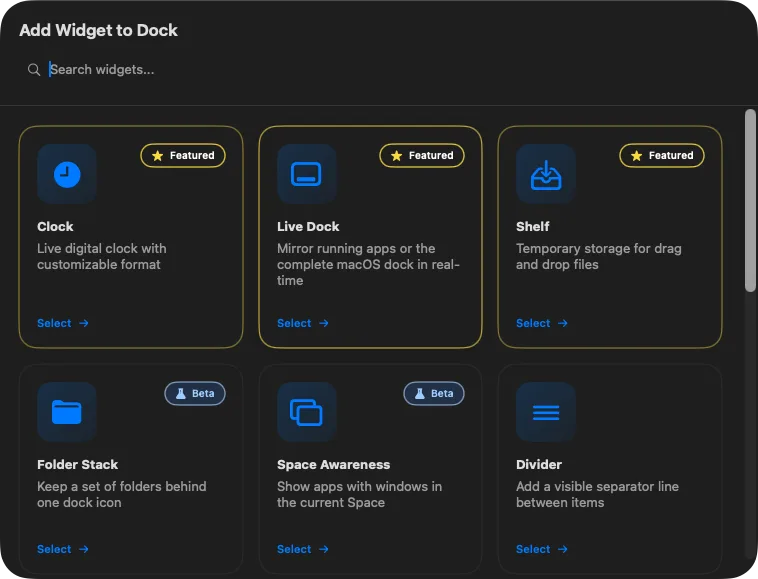The width and height of the screenshot is (758, 579).
Task: Click the Space Awareness widget title
Action: point(334,464)
